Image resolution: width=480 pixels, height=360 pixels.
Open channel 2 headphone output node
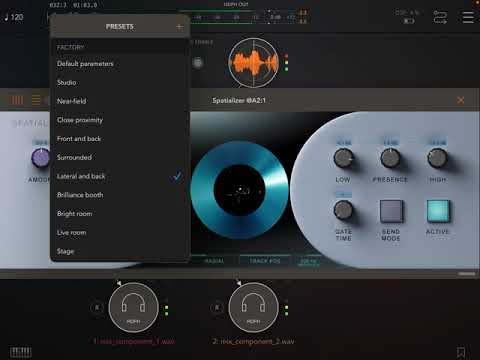253,307
